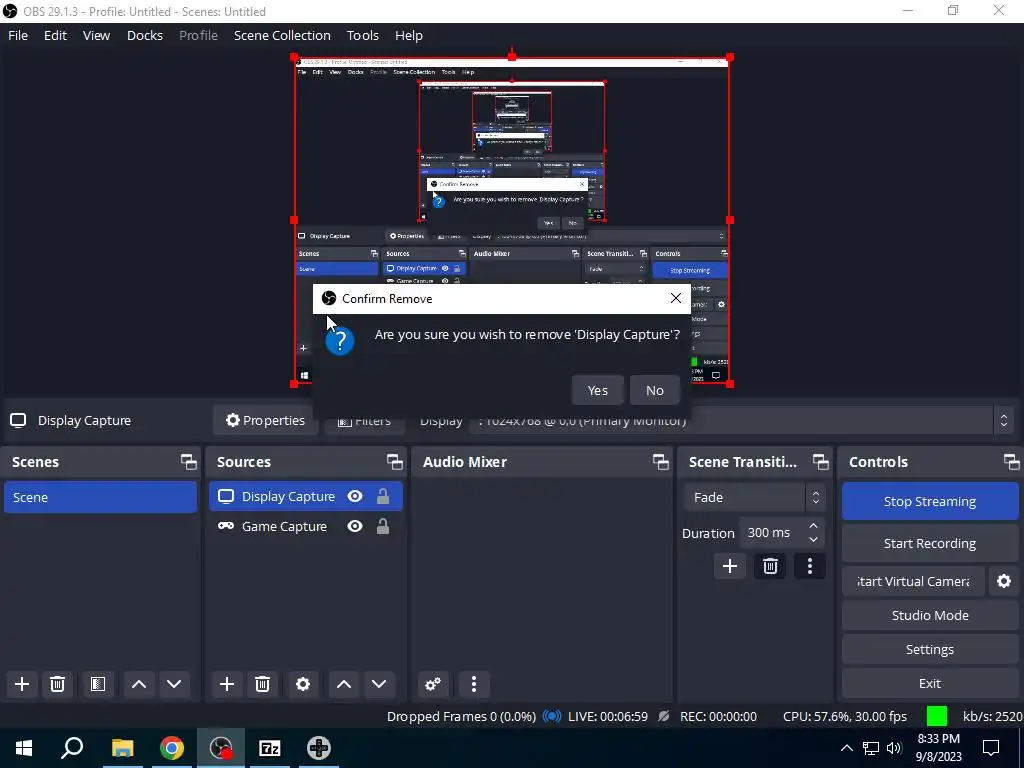
Task: Click Exit in Controls panel
Action: 930,683
